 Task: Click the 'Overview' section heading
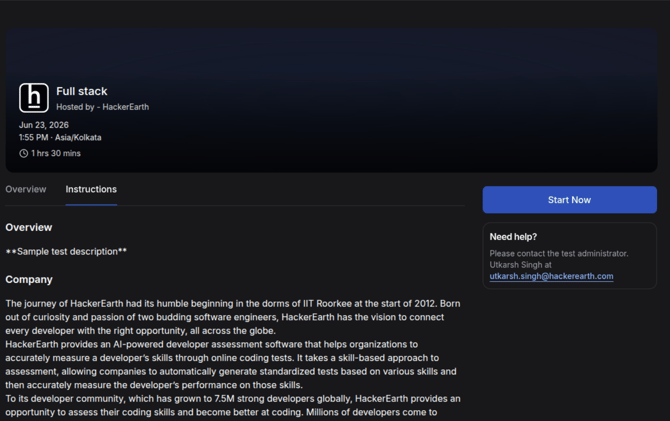[x=29, y=227]
